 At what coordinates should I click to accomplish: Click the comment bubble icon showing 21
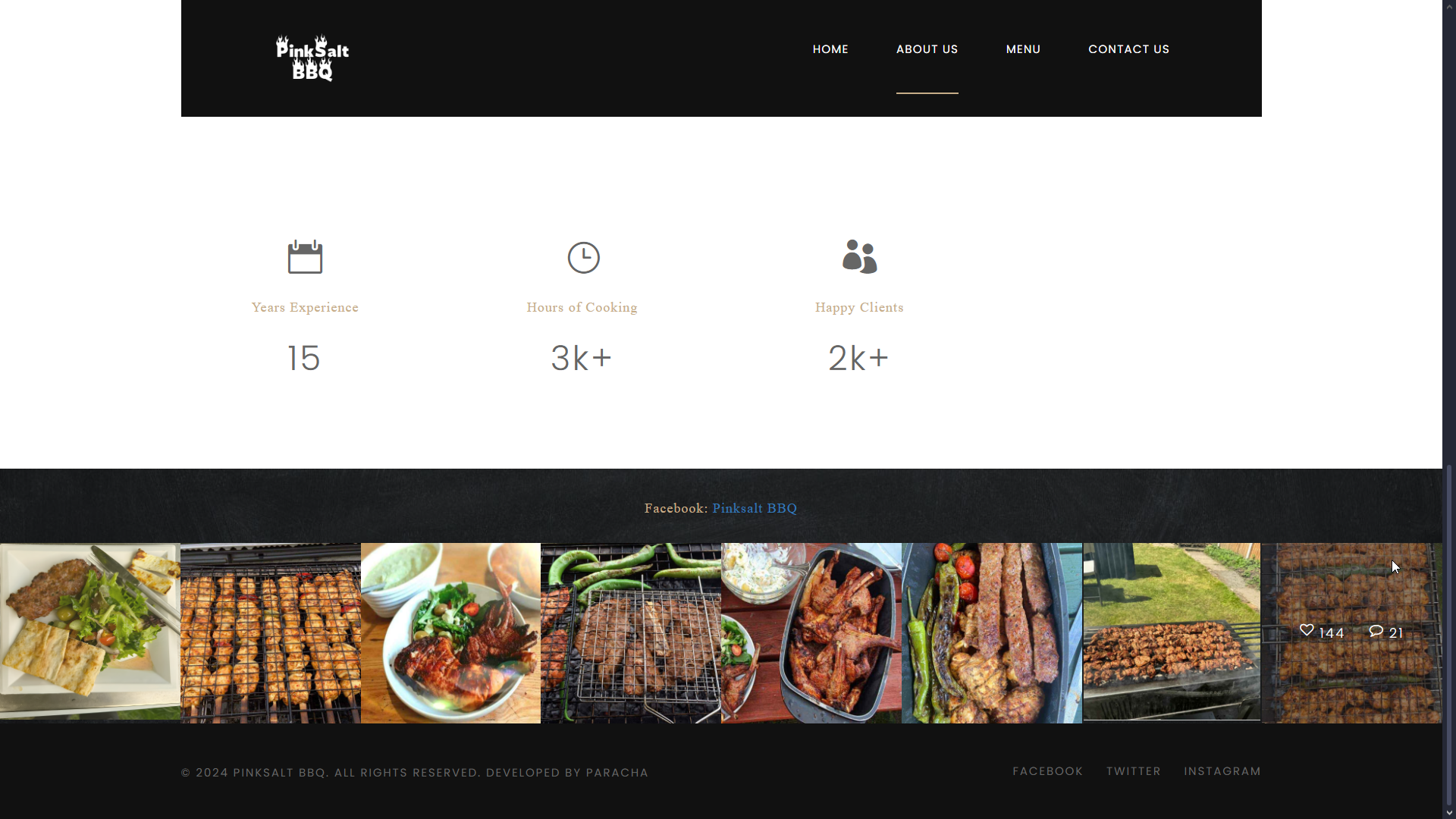click(1376, 631)
